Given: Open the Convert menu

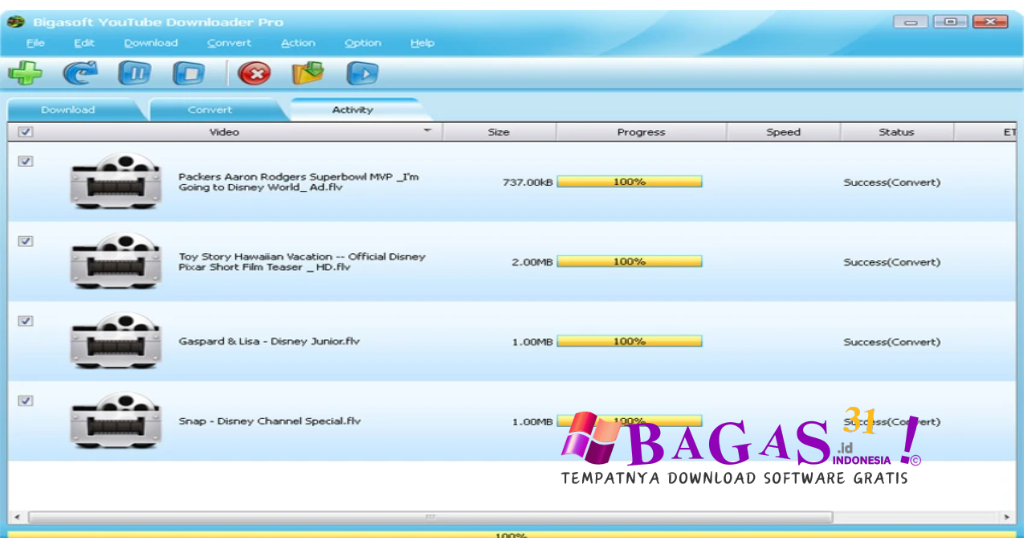Looking at the screenshot, I should [x=229, y=43].
